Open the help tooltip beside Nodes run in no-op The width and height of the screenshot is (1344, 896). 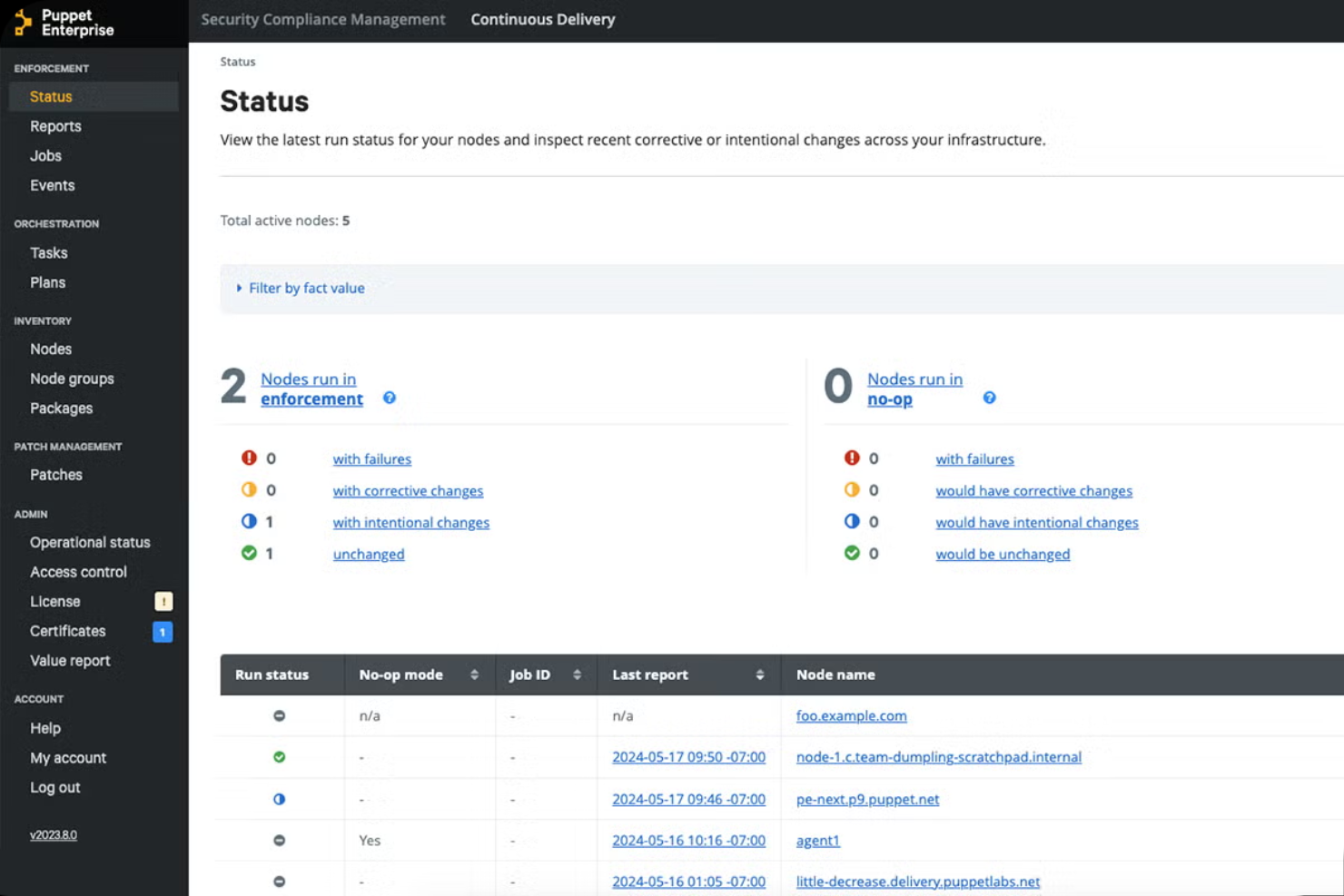(990, 398)
